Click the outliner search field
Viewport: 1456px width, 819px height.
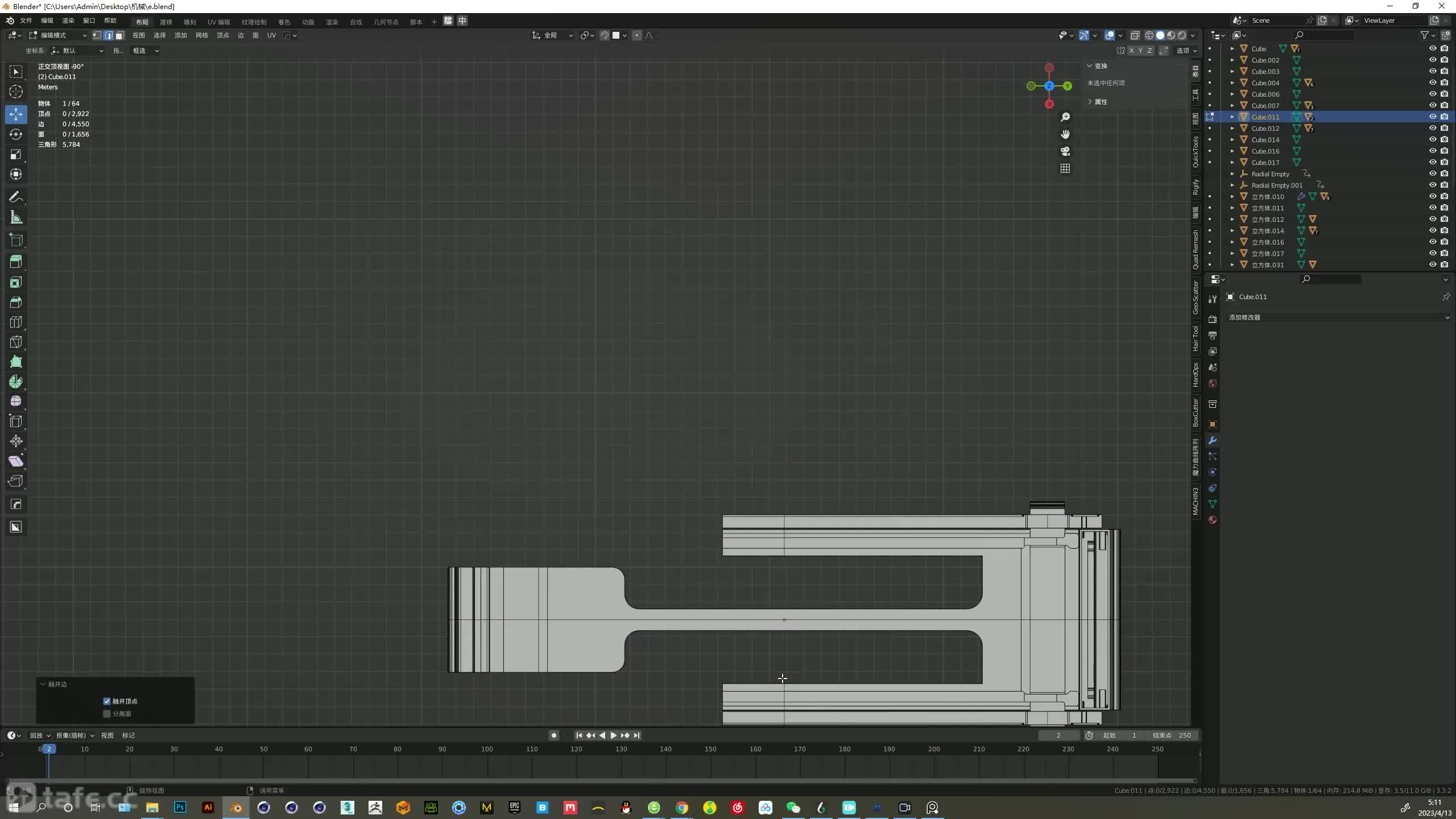coord(1325,35)
